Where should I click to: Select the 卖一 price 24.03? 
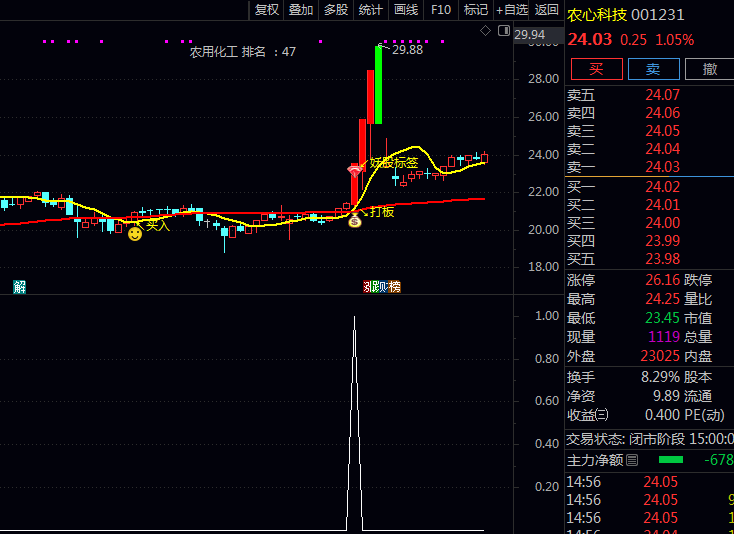[x=662, y=167]
